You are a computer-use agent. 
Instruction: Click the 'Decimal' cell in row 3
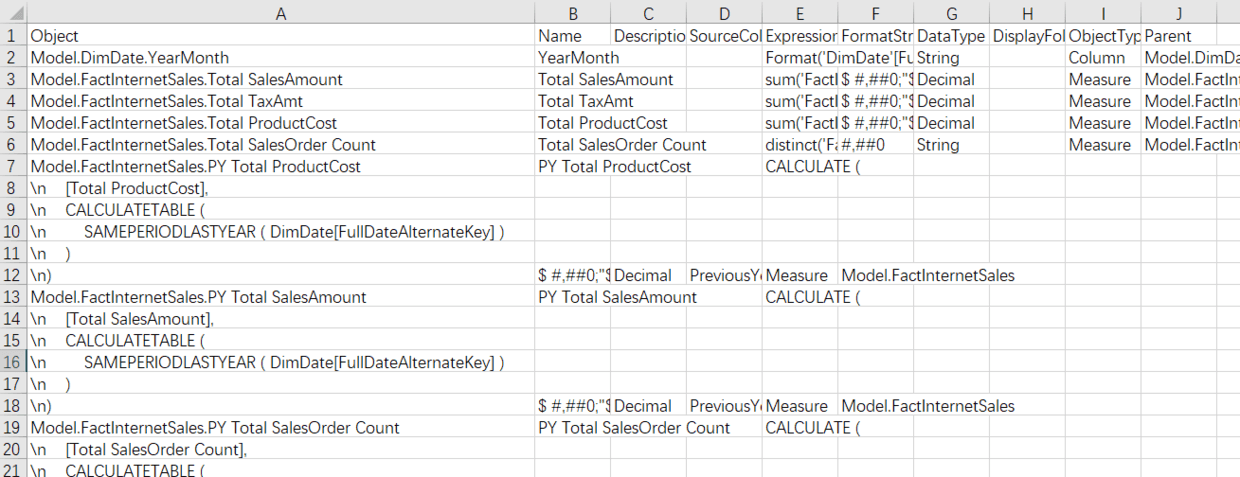click(x=951, y=79)
